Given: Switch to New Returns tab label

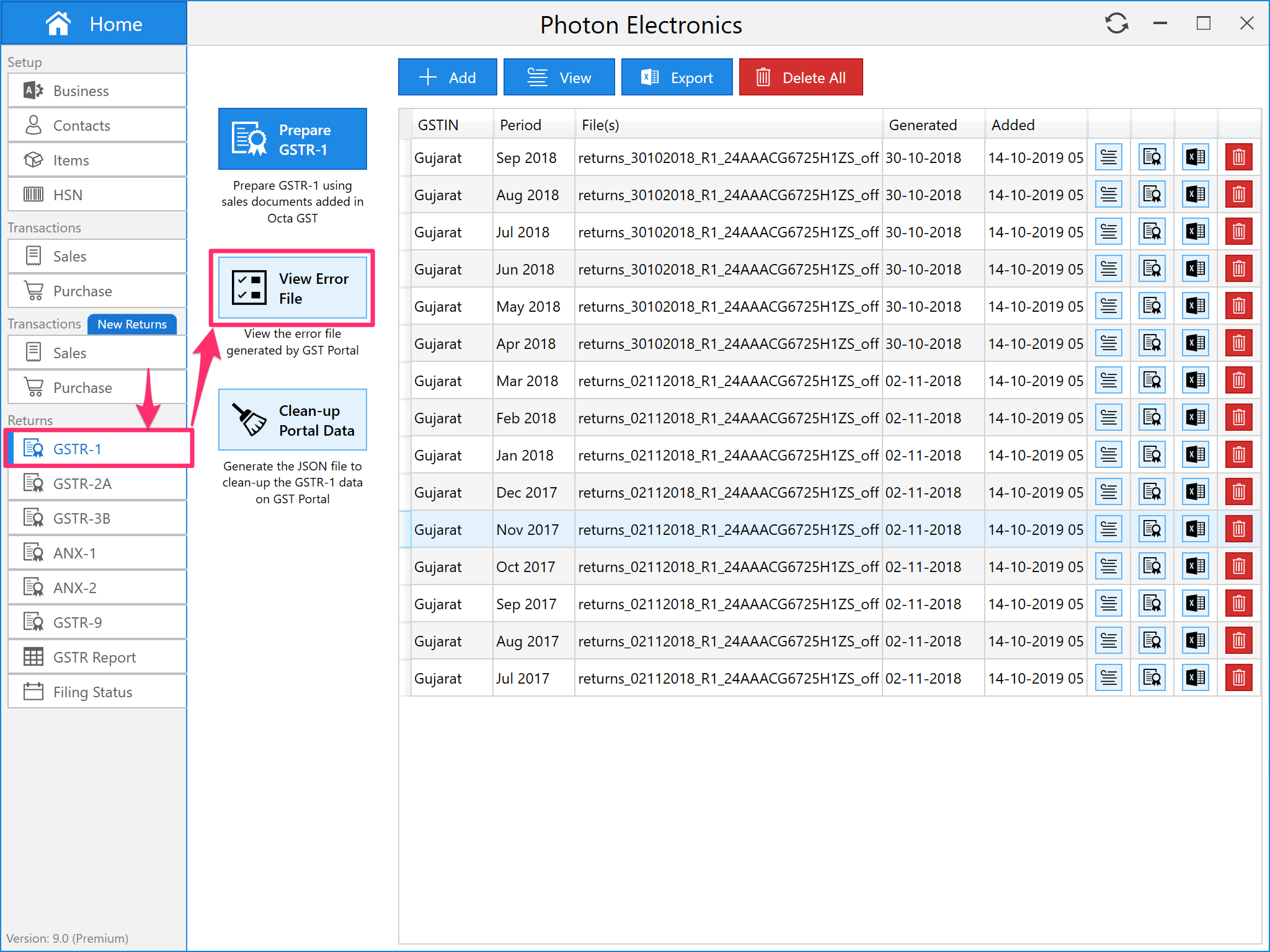Looking at the screenshot, I should (131, 324).
